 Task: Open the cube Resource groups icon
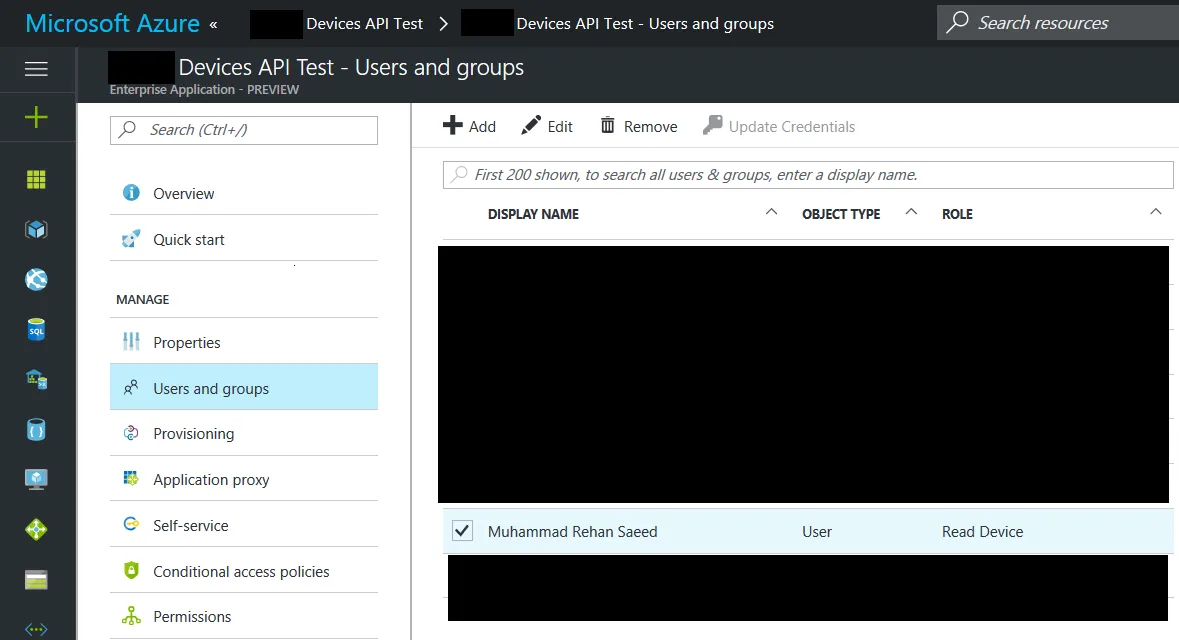(x=36, y=229)
